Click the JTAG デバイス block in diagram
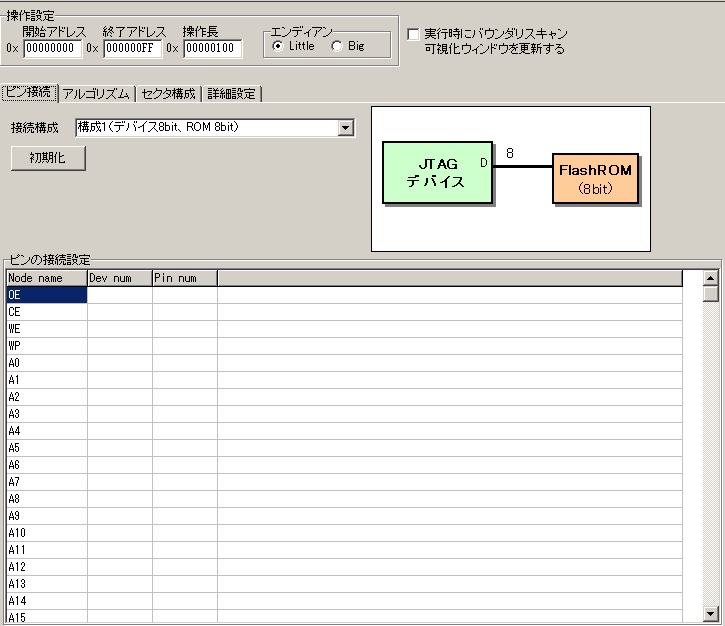The height and width of the screenshot is (626, 725). pyautogui.click(x=436, y=174)
